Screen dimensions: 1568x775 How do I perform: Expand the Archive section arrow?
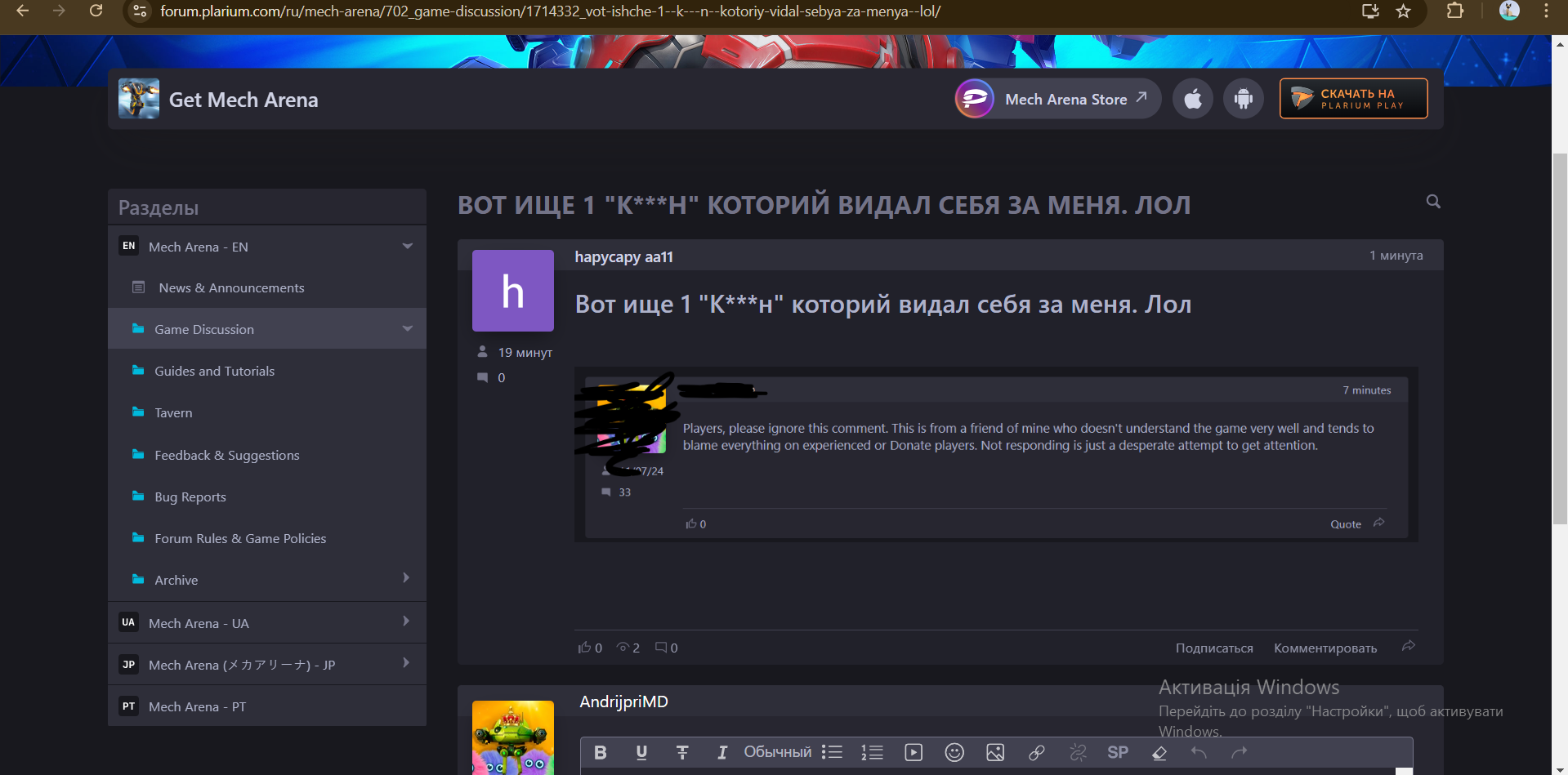coord(406,578)
